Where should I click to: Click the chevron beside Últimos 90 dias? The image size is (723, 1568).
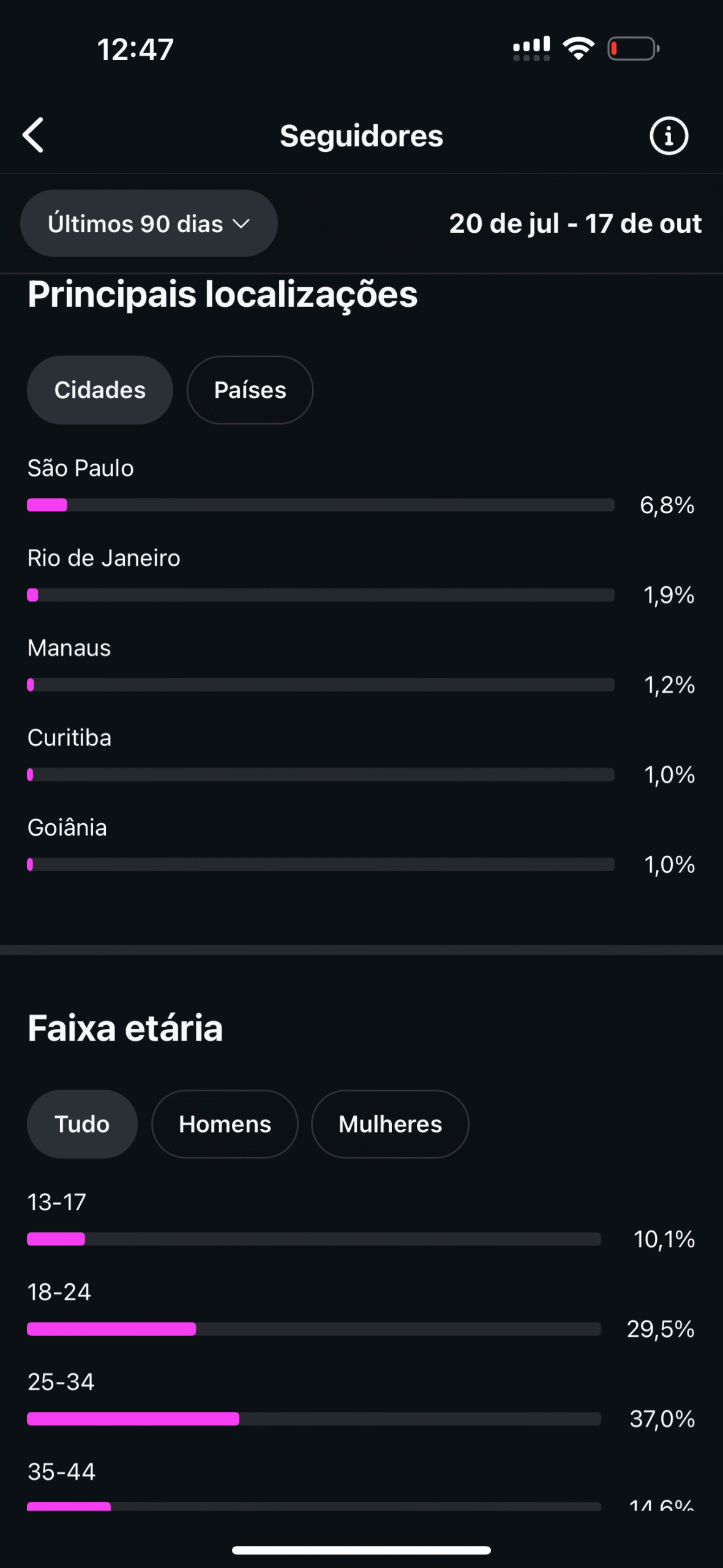click(242, 224)
